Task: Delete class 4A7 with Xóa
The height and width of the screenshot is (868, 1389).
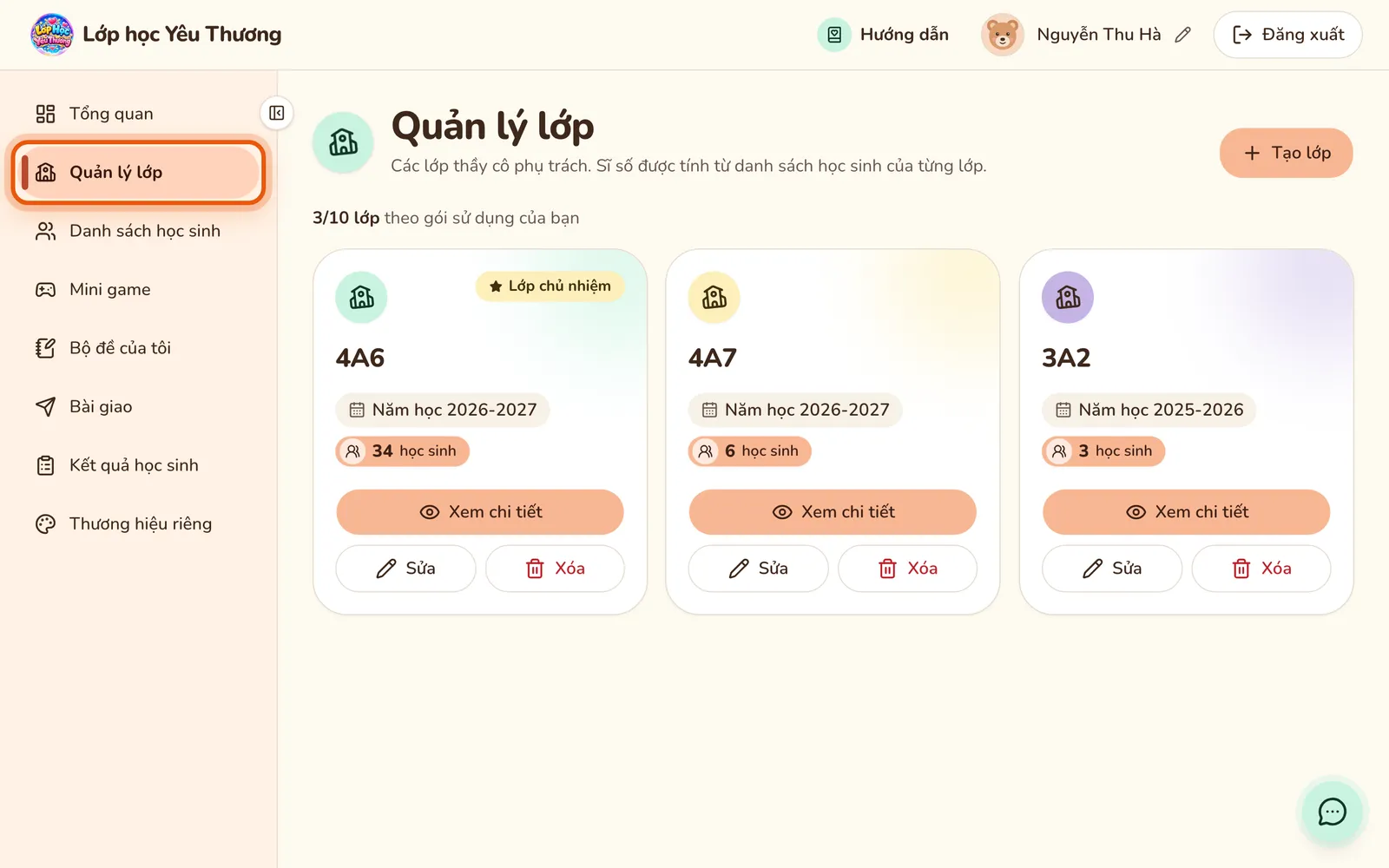Action: [x=907, y=569]
